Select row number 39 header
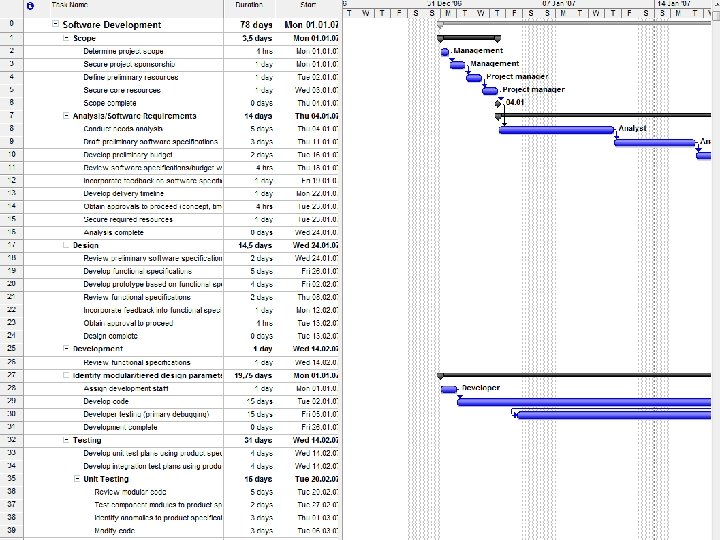The height and width of the screenshot is (540, 720). point(11,530)
